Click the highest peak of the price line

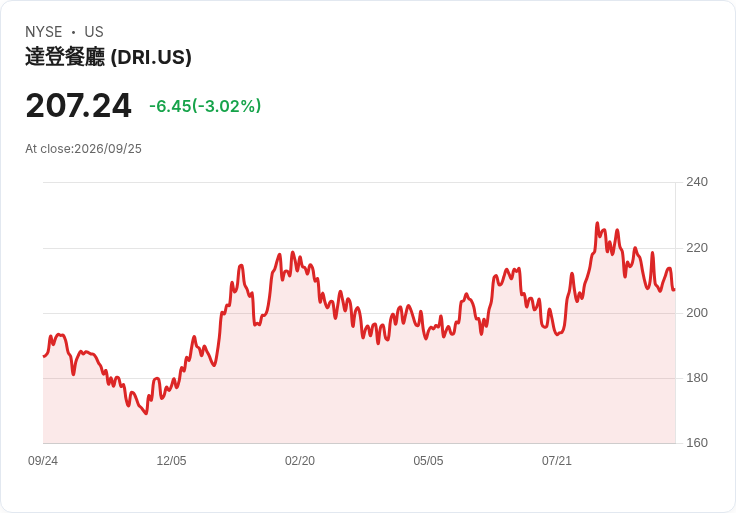[598, 223]
